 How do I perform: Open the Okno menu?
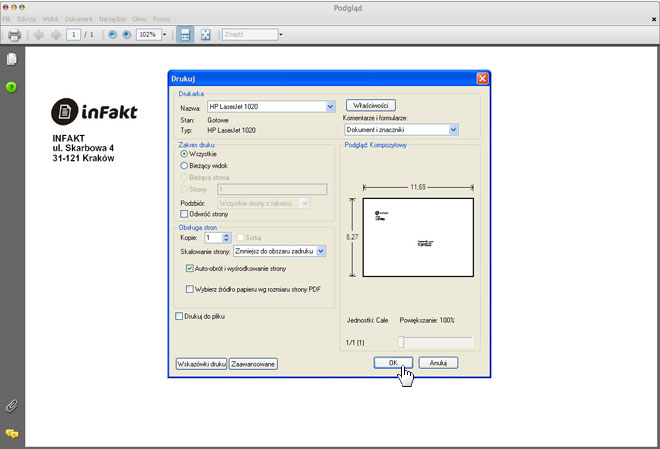click(139, 19)
